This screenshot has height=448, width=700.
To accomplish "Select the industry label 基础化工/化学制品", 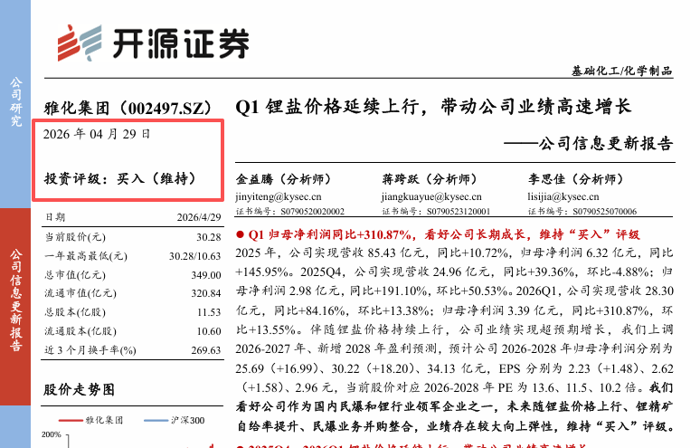I will point(622,71).
